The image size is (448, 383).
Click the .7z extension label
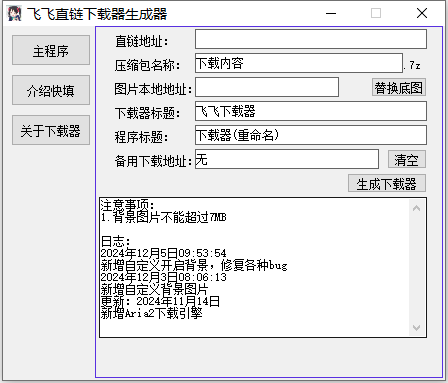(x=412, y=65)
